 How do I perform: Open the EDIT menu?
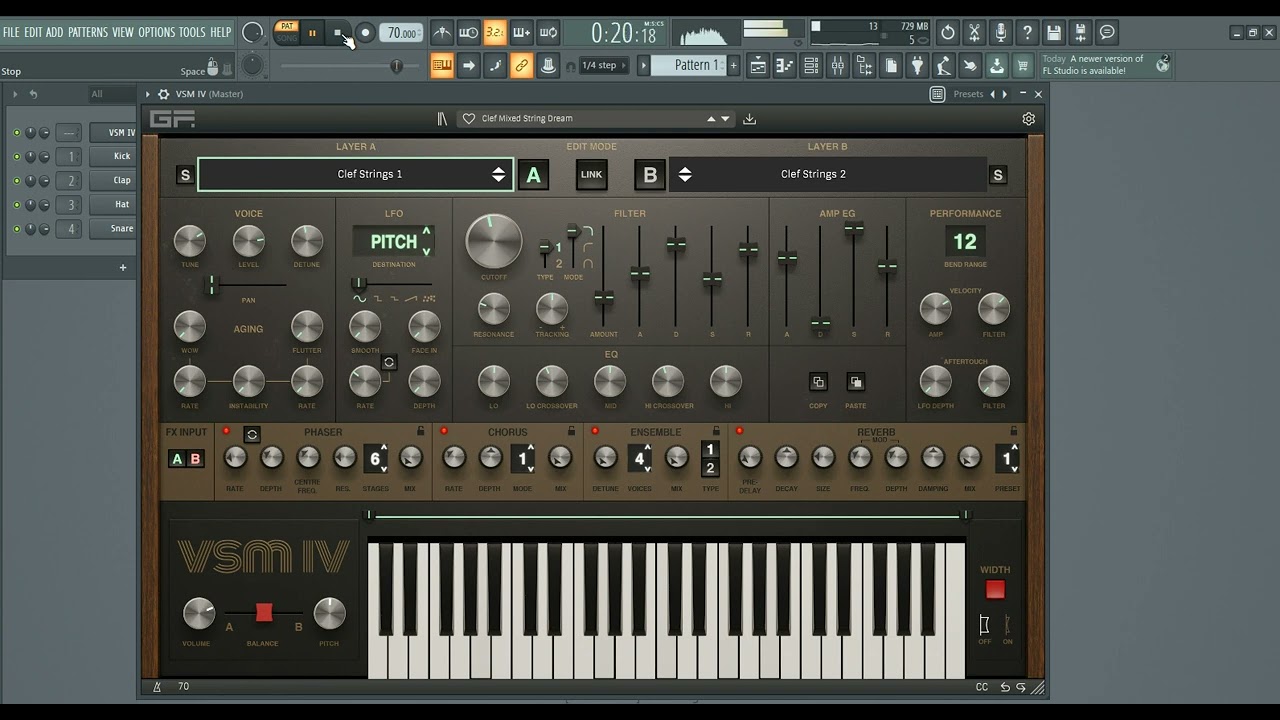tap(33, 32)
